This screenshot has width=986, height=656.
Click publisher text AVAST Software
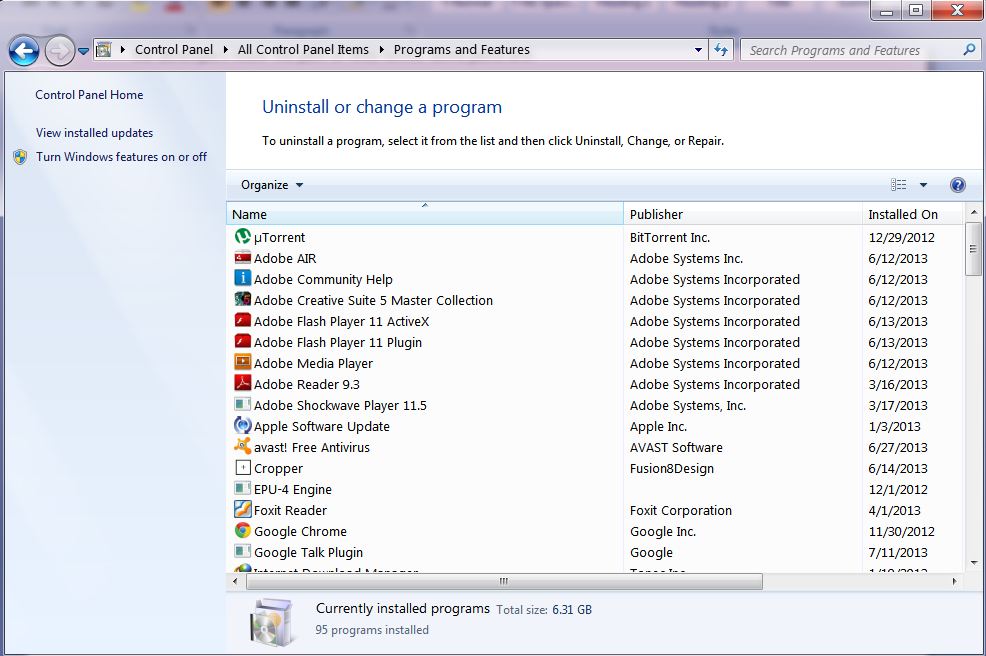tap(676, 447)
